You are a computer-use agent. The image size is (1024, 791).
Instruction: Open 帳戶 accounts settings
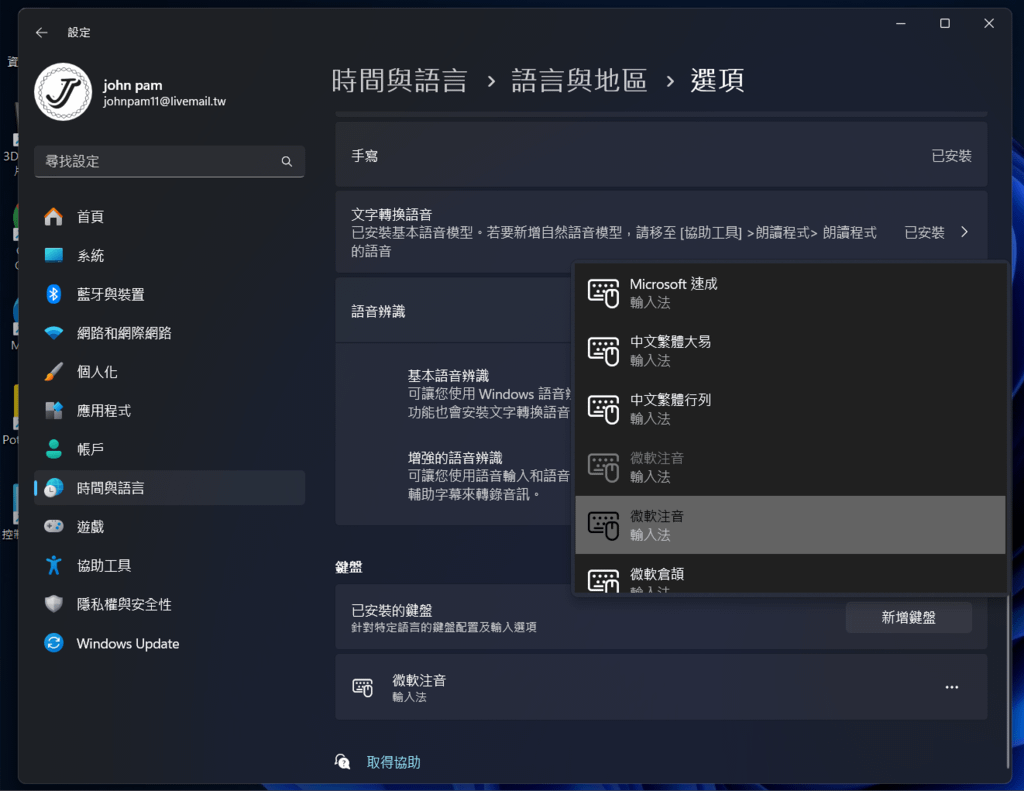pos(169,449)
